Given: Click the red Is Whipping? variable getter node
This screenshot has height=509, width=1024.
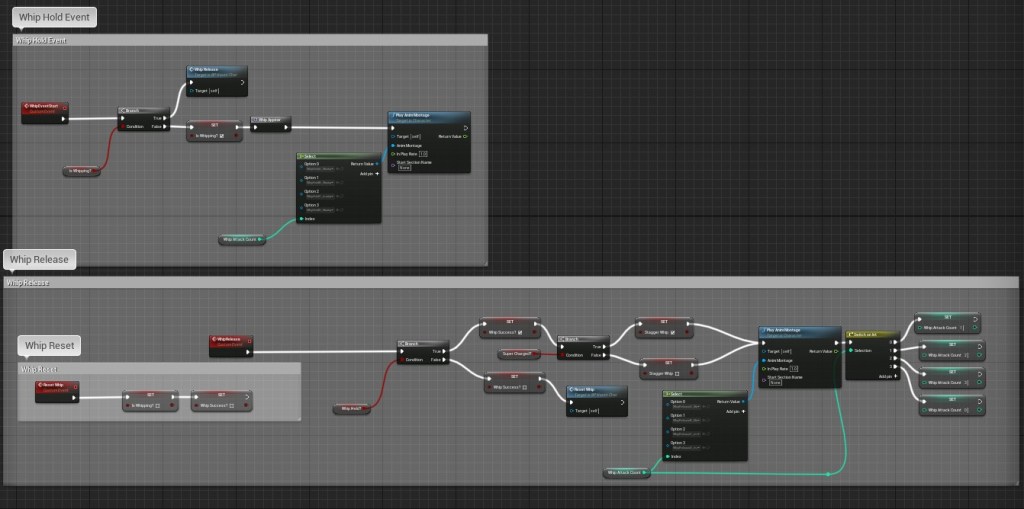Looking at the screenshot, I should tap(83, 171).
